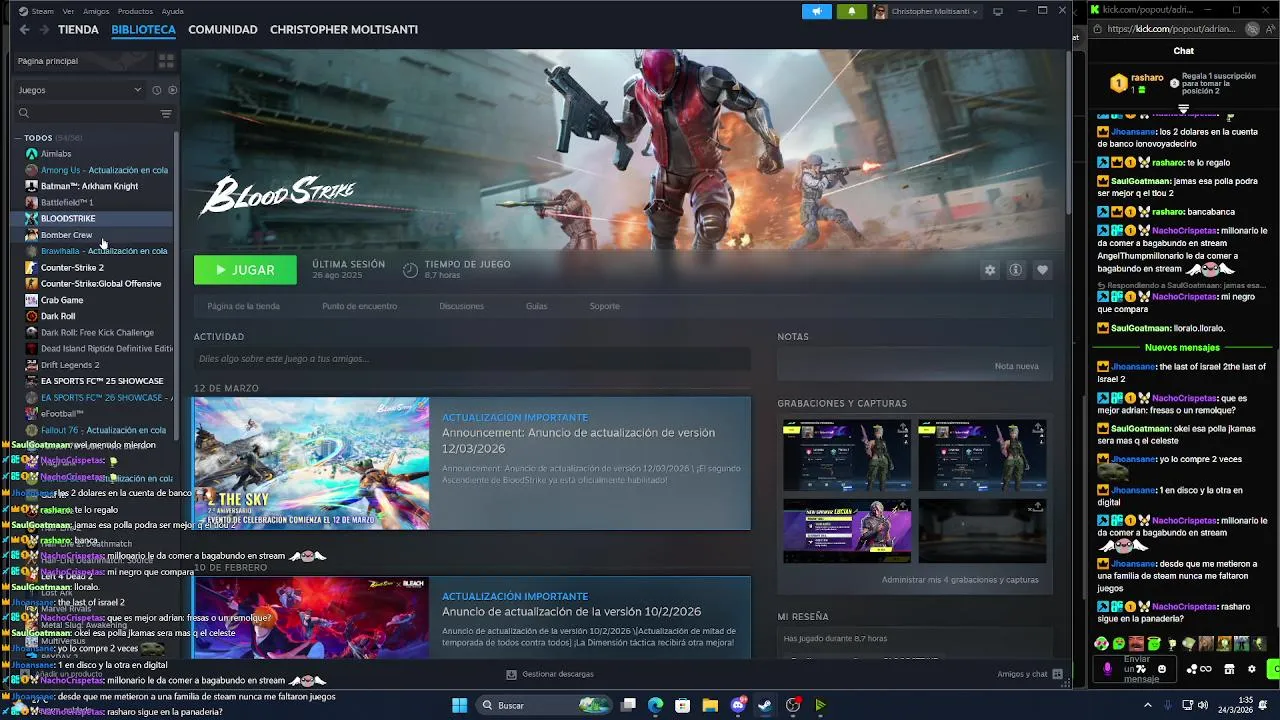Click activity field Diles algo sobre este juego

click(x=472, y=359)
